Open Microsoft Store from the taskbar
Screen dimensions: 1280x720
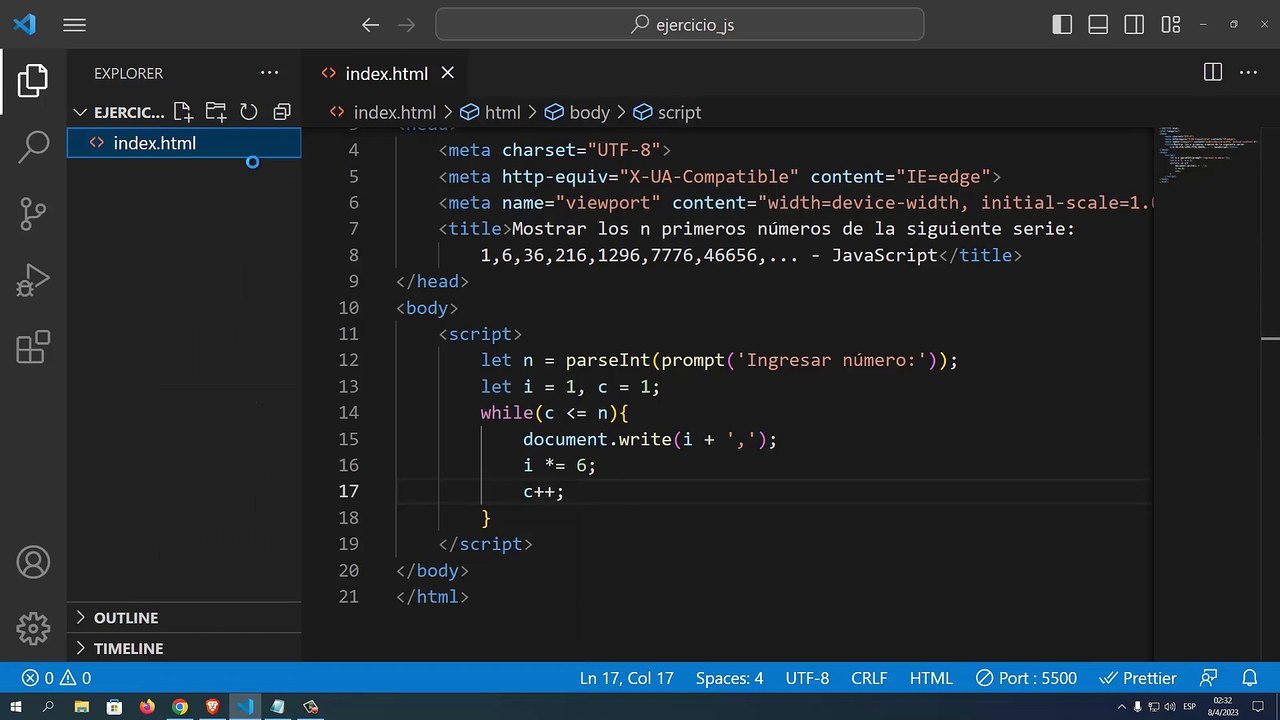114,707
